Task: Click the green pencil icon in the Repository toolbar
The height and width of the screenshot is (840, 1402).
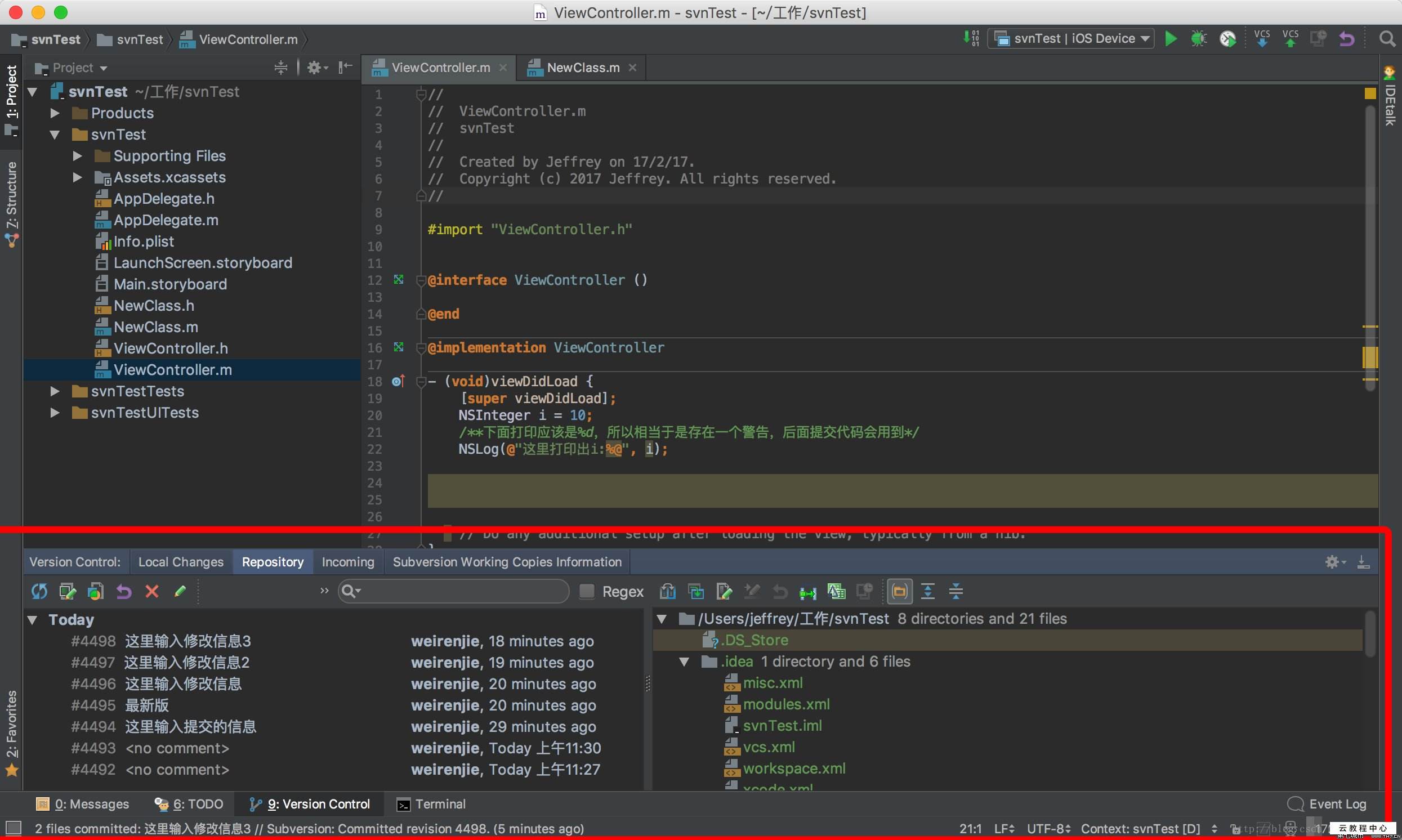Action: [x=180, y=592]
